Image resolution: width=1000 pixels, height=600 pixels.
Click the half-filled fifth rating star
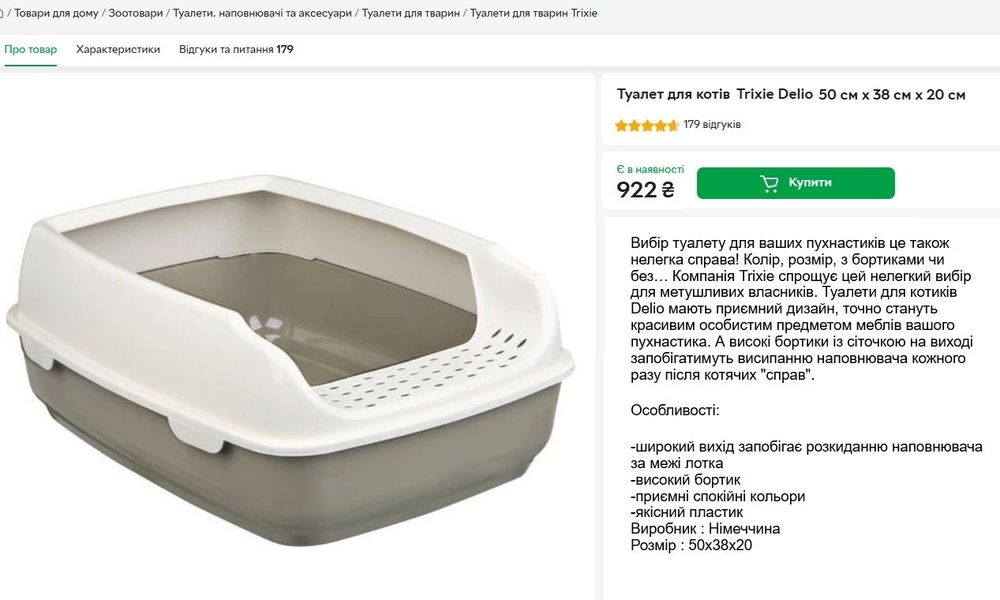pos(673,126)
